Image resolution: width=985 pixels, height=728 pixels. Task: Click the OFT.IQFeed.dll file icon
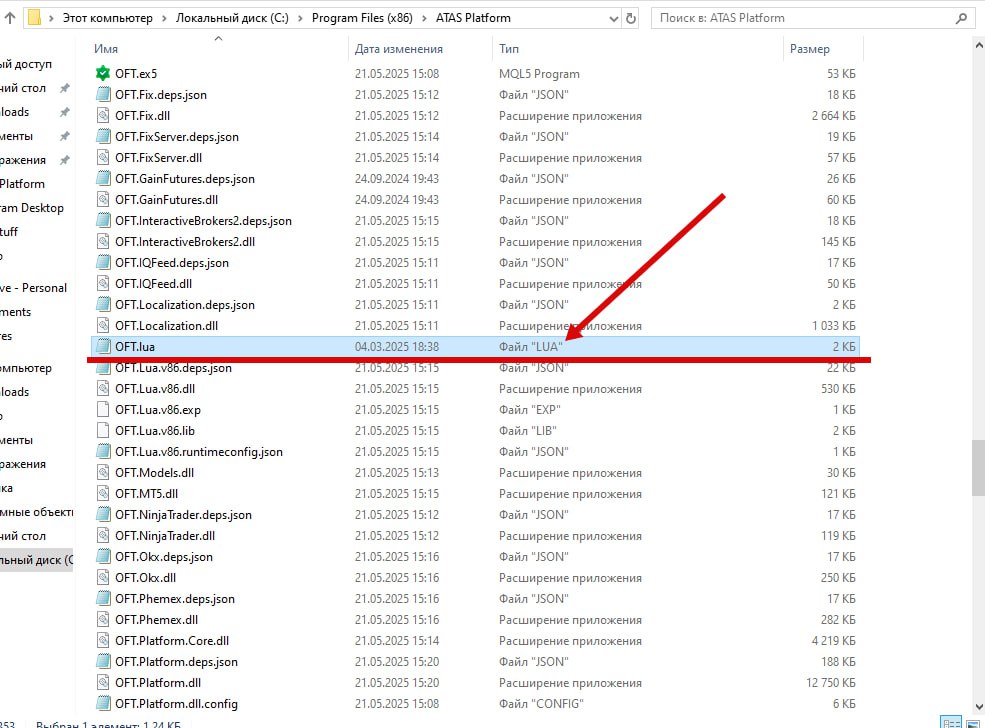coord(103,284)
